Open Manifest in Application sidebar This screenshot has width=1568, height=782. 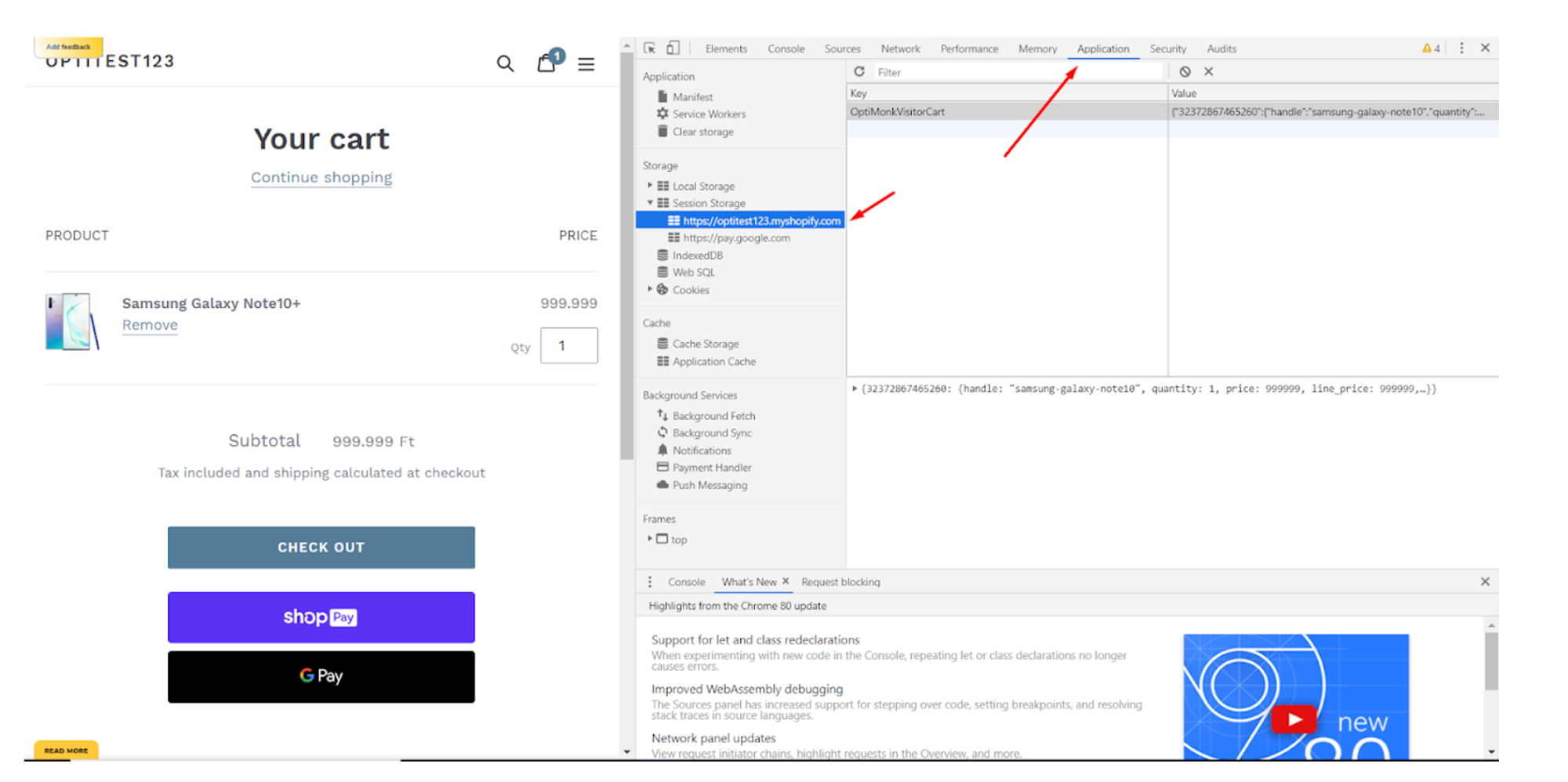[x=692, y=97]
